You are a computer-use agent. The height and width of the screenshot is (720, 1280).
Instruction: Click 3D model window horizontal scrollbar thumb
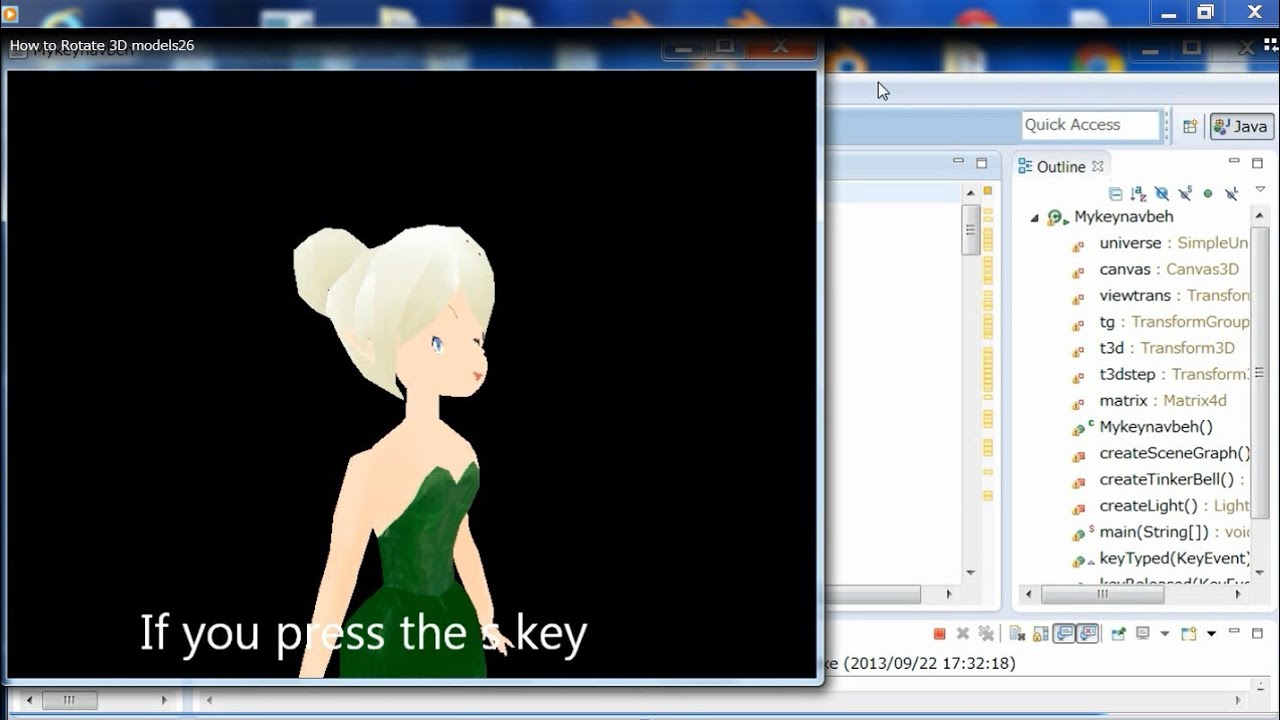click(x=69, y=701)
